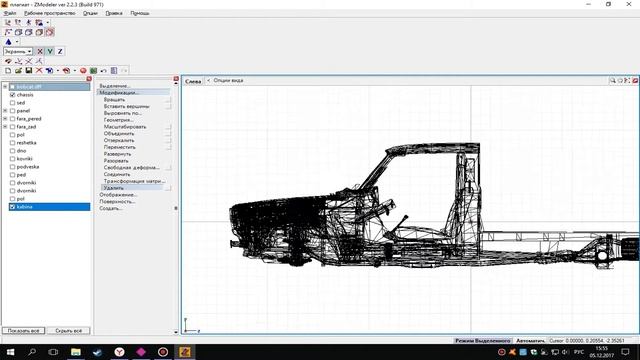Uncheck the chassis visibility checkbox
The image size is (640, 360).
click(13, 95)
